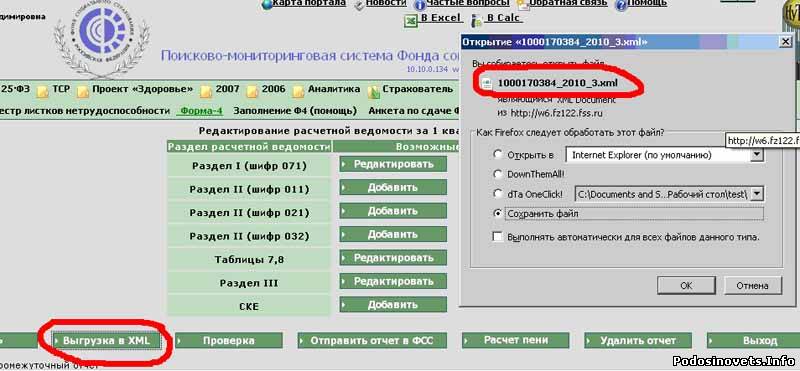Click the Выгрузка в XML button
Screen dimensions: 800x371
point(107,340)
